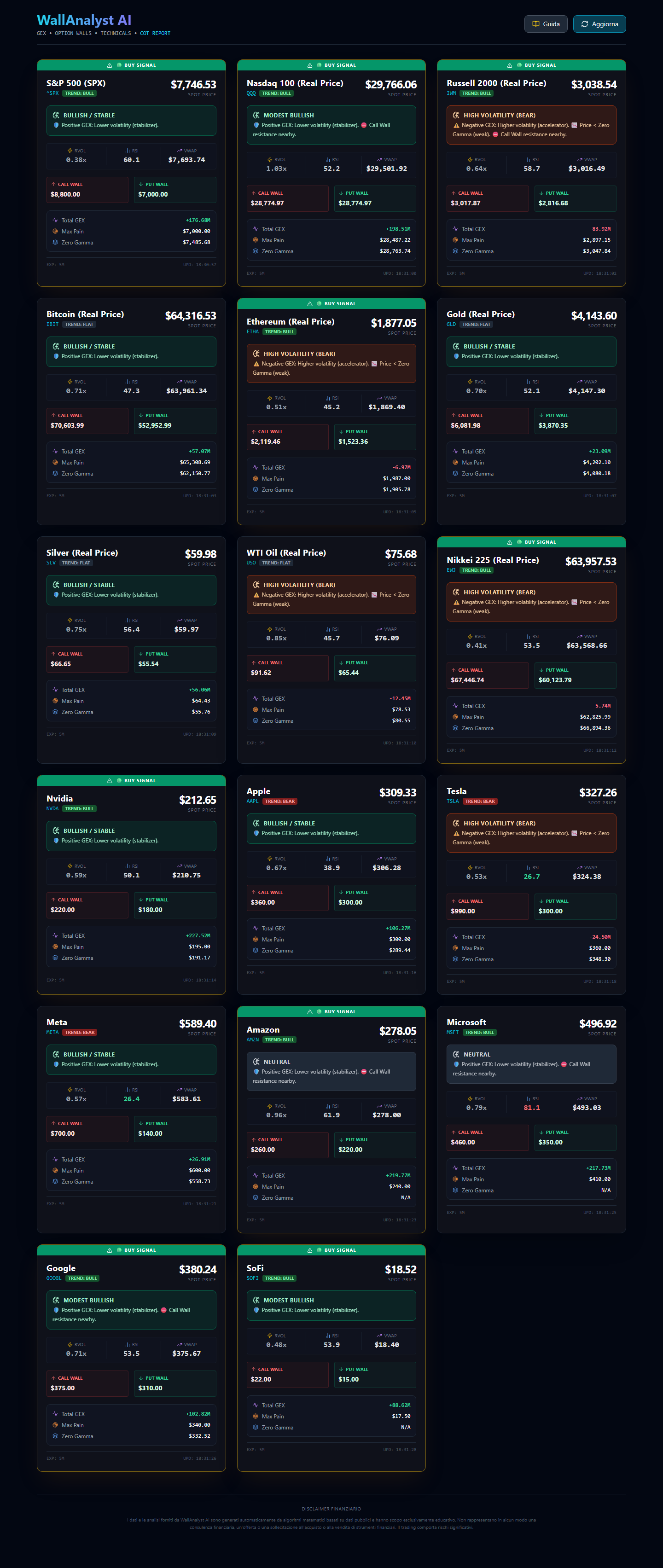Click the TREND: FLAT badge on Gold card
The image size is (663, 1568).
click(x=476, y=325)
